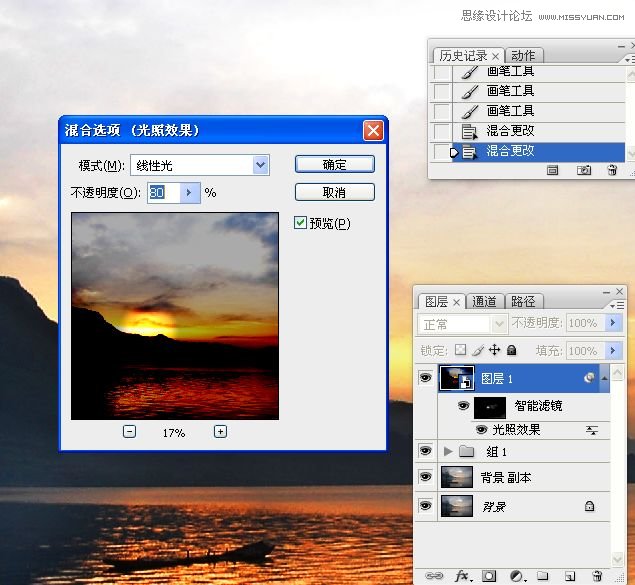Close the 混合选项 dialog

pos(373,130)
